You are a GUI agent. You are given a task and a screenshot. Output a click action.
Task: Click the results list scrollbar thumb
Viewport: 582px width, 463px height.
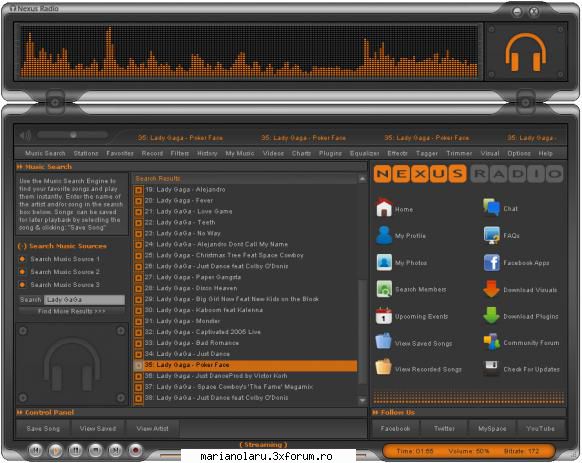click(362, 332)
